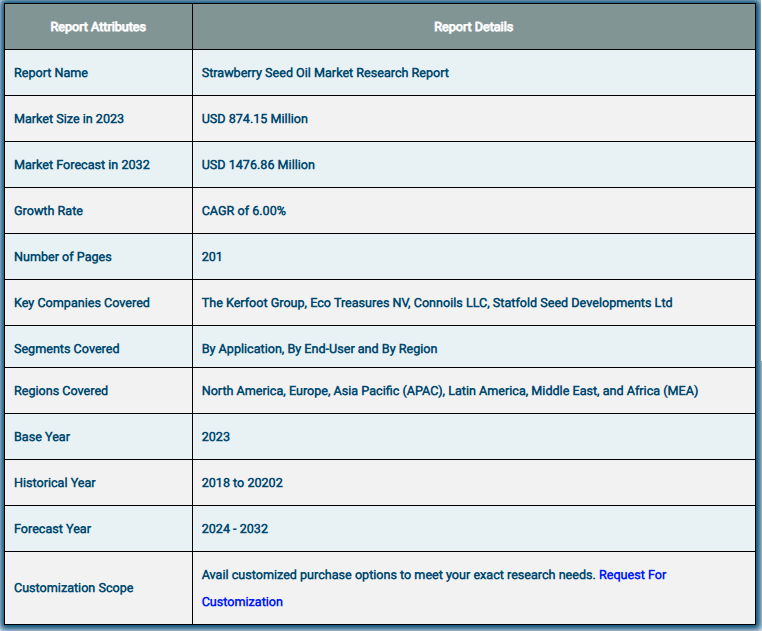
Task: Select the USD 1476.86 Million value
Action: point(258,165)
